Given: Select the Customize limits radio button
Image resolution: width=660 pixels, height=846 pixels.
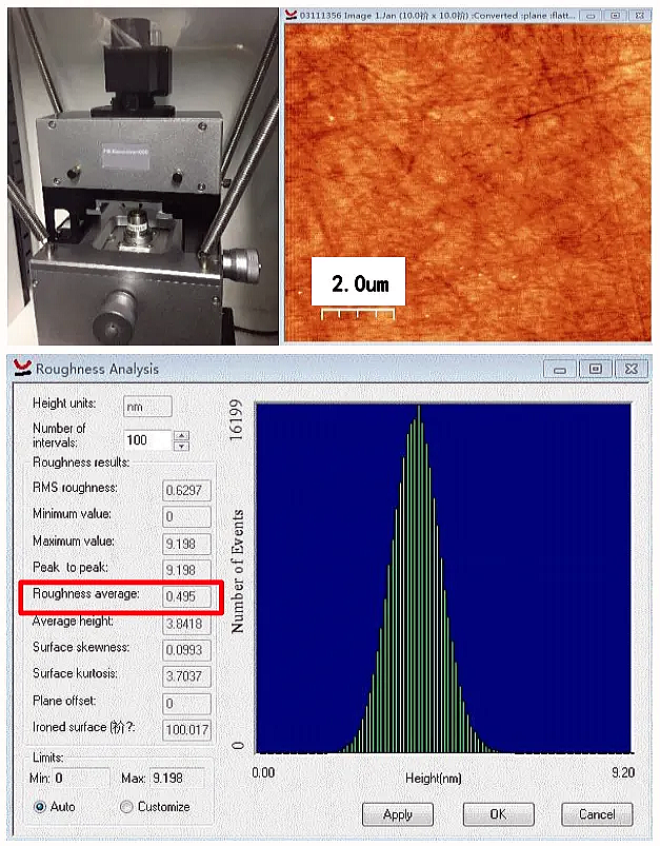Looking at the screenshot, I should click(x=126, y=806).
